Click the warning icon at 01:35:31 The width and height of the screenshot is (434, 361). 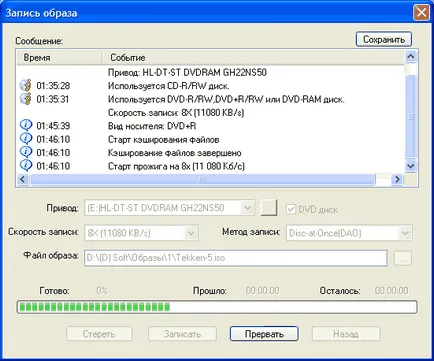coord(26,99)
